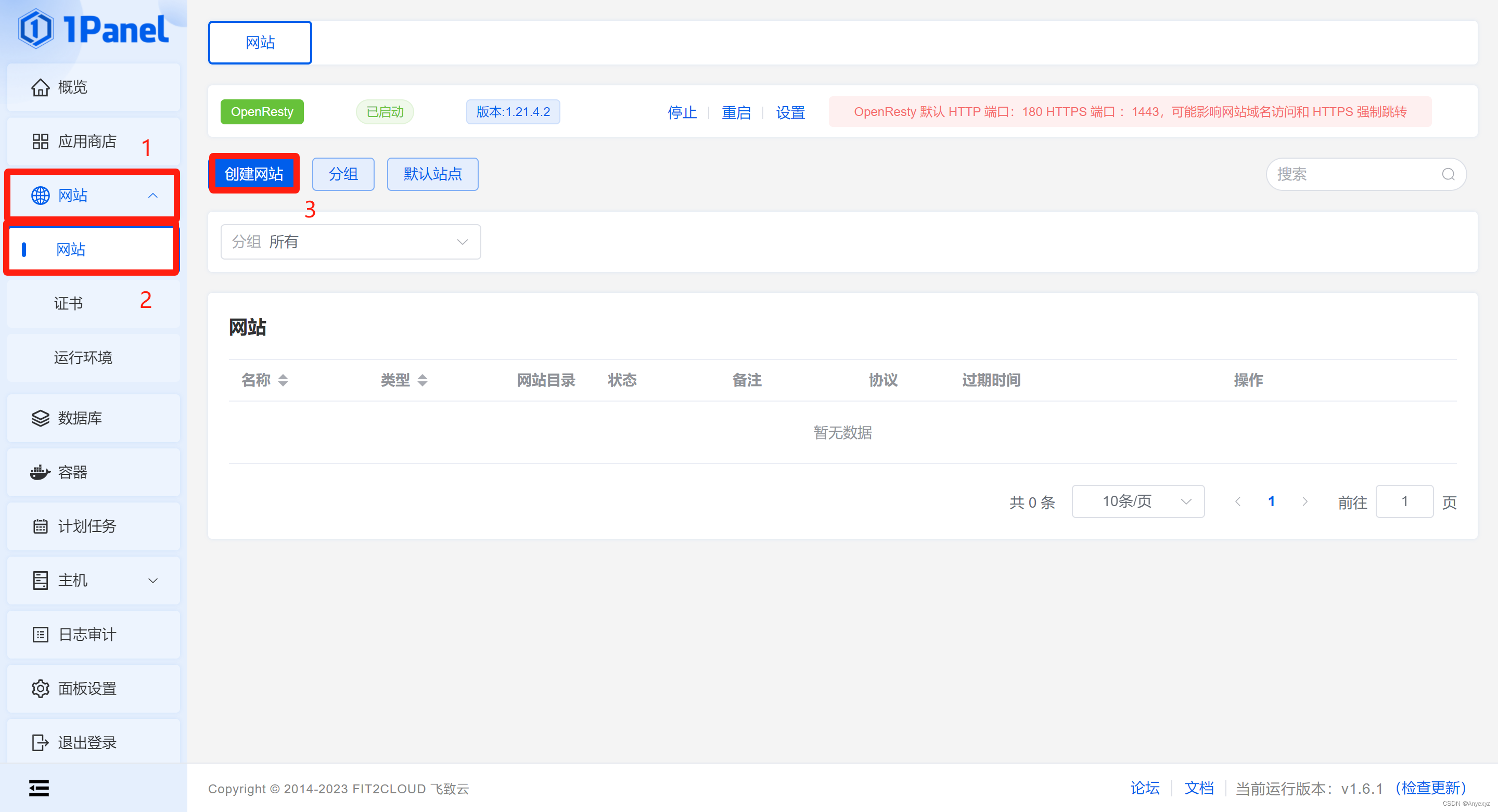Click the globe icon next to 网站

click(x=40, y=195)
